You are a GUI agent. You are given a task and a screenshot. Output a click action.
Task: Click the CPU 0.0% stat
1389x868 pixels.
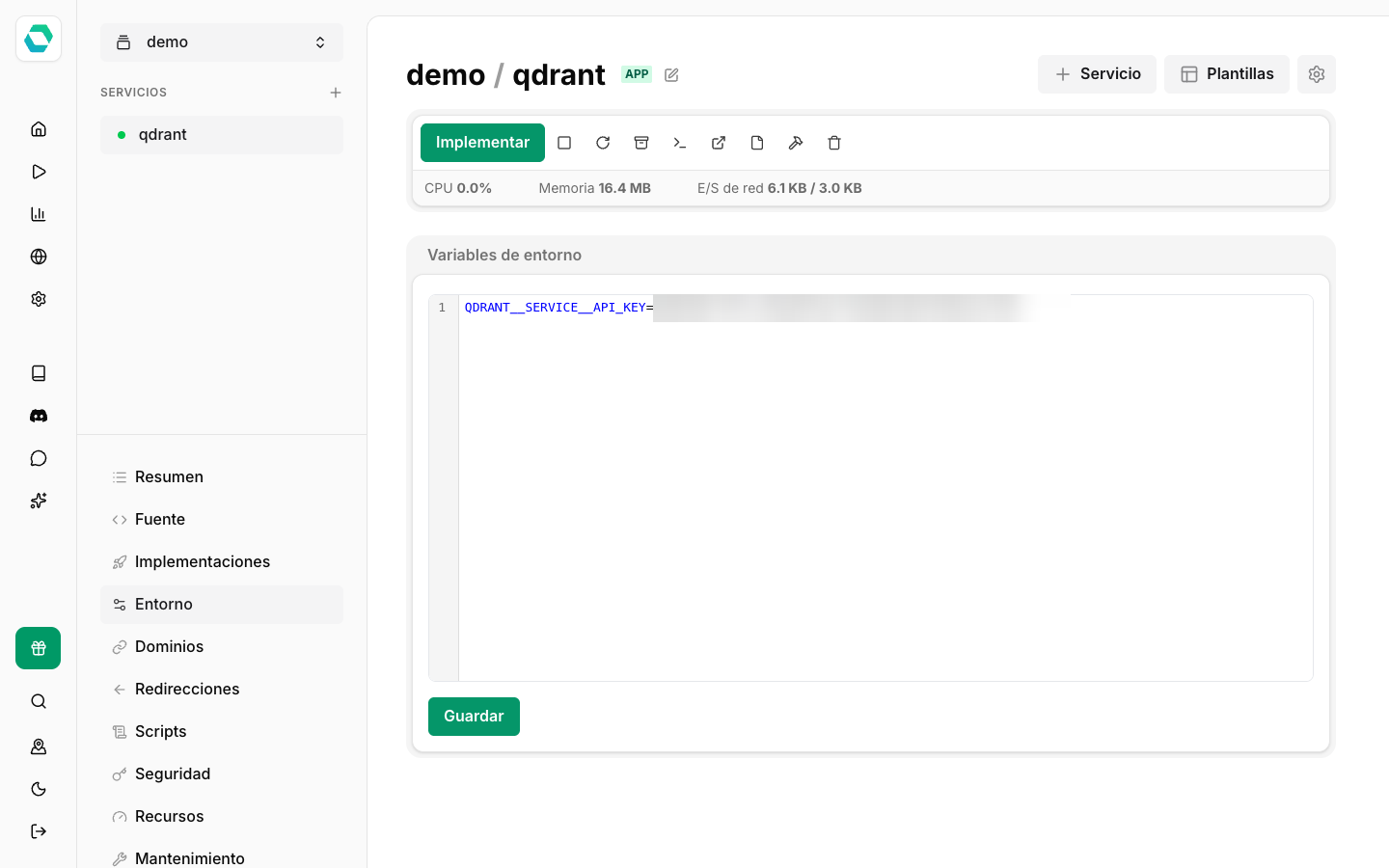(458, 188)
